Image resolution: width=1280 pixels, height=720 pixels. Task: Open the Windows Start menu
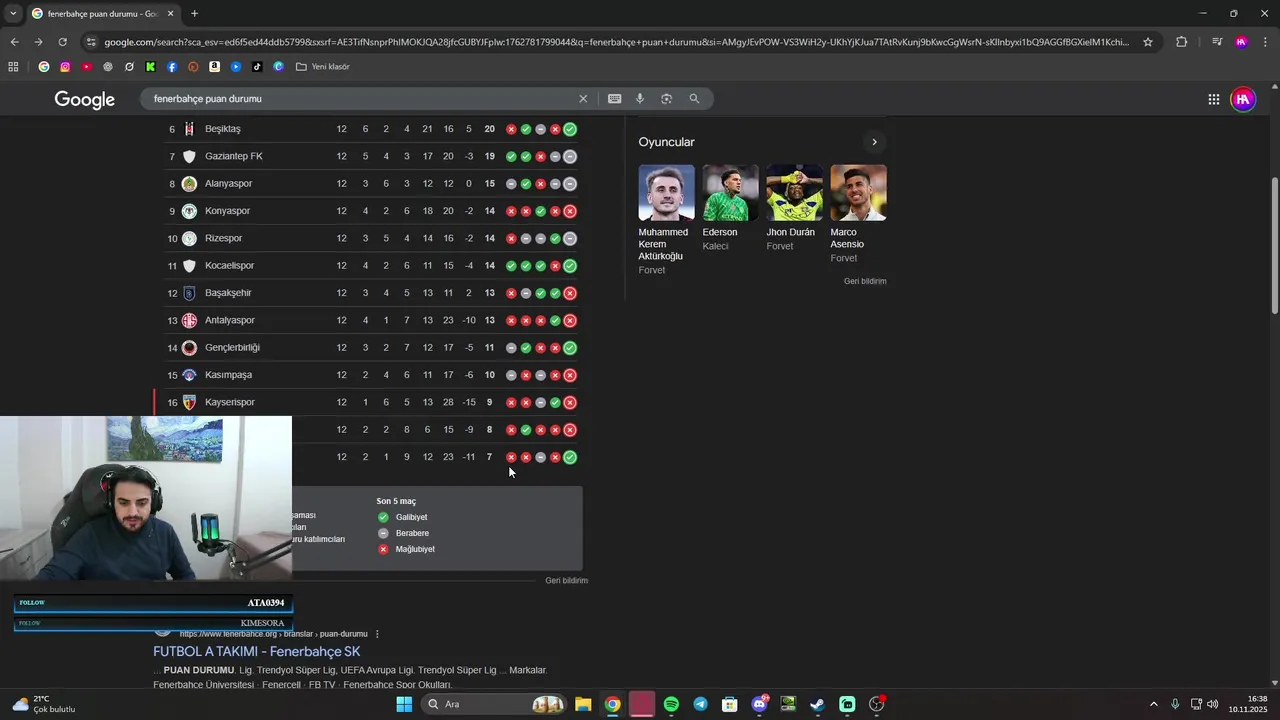tap(404, 704)
